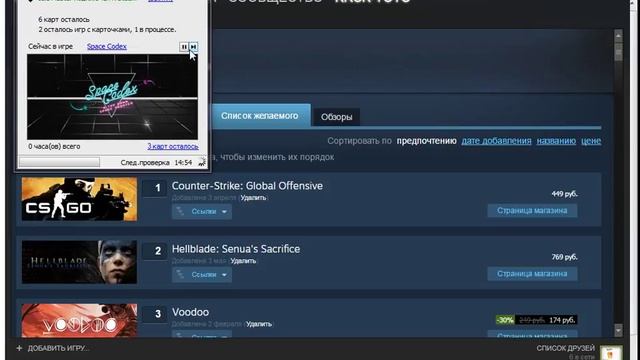This screenshot has height=360, width=640.
Task: Open 'СПИСОК ДРУЗЕЙ' friends list
Action: 565,348
